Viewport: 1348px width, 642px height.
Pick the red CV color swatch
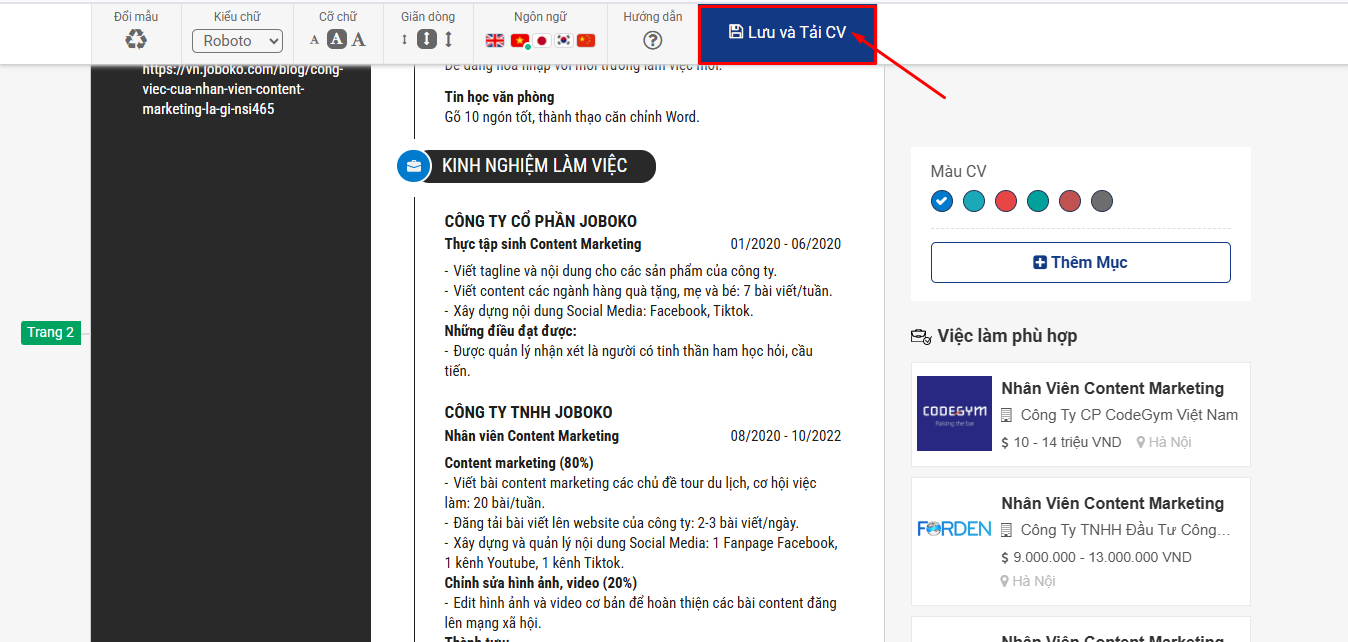click(1006, 201)
